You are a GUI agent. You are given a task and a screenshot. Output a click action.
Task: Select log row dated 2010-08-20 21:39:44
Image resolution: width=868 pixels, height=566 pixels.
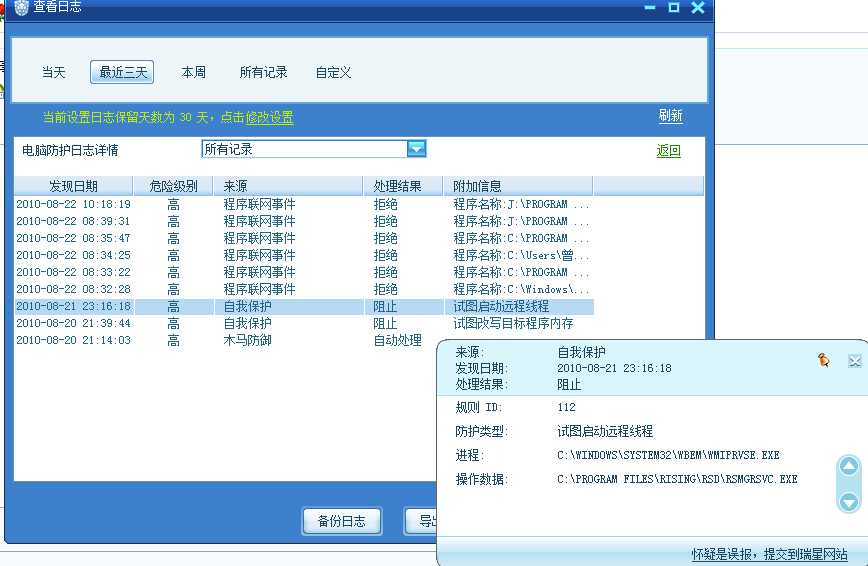coord(304,323)
